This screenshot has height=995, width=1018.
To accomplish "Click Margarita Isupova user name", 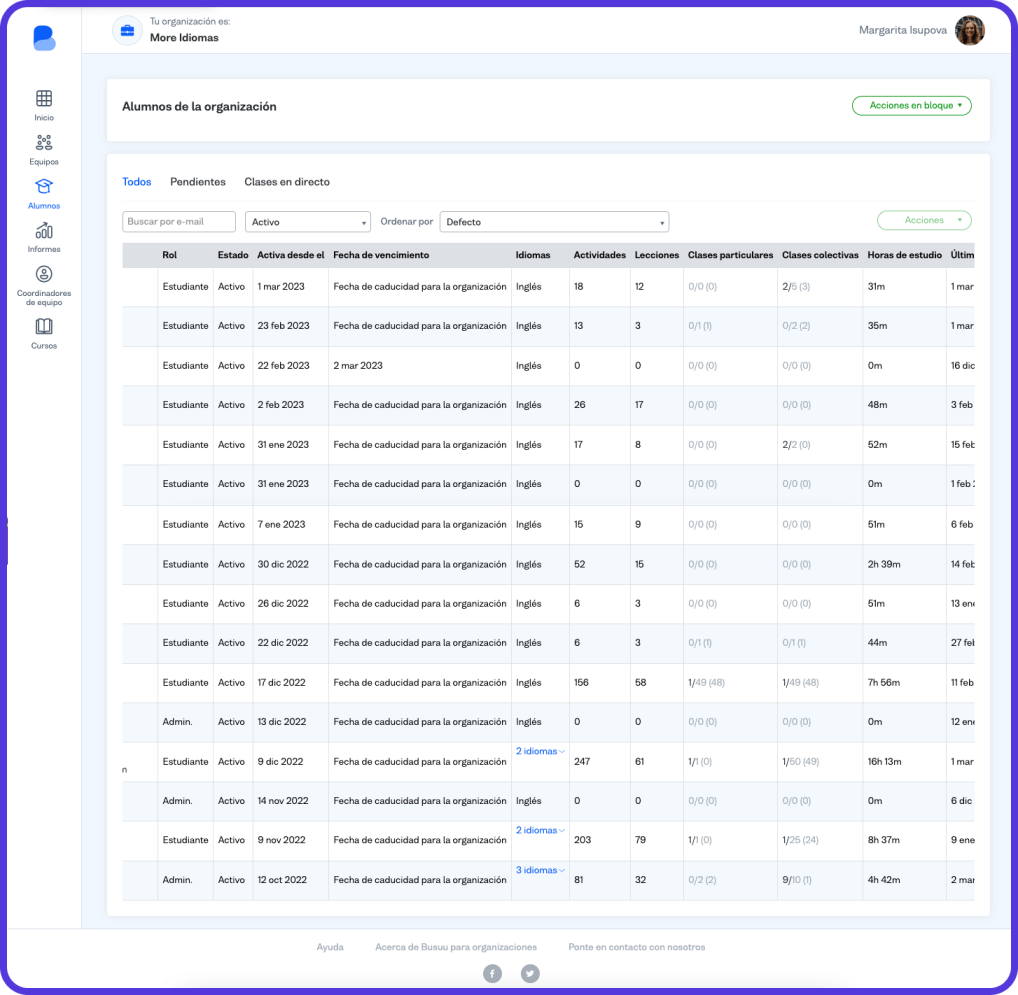I will point(902,31).
